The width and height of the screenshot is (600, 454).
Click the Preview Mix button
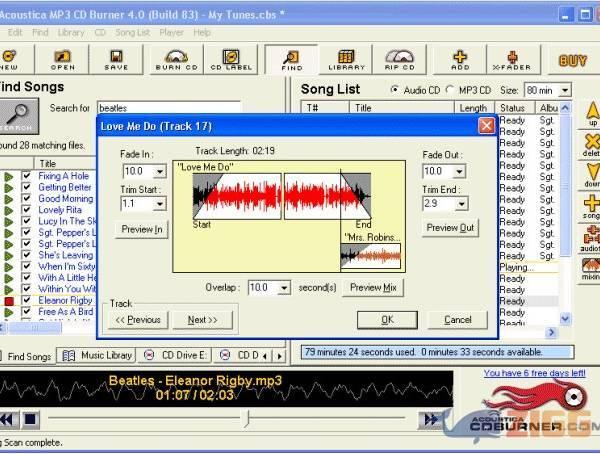(x=373, y=287)
